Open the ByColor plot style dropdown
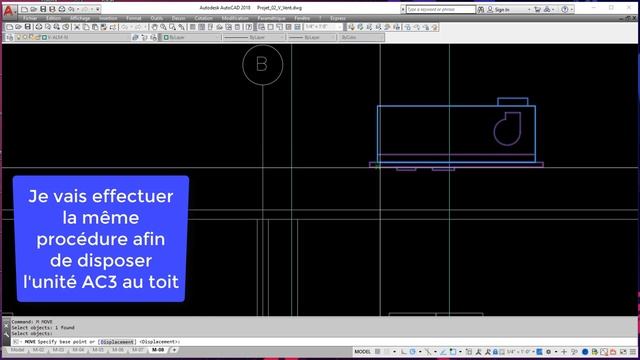The image size is (640, 360). pyautogui.click(x=361, y=38)
